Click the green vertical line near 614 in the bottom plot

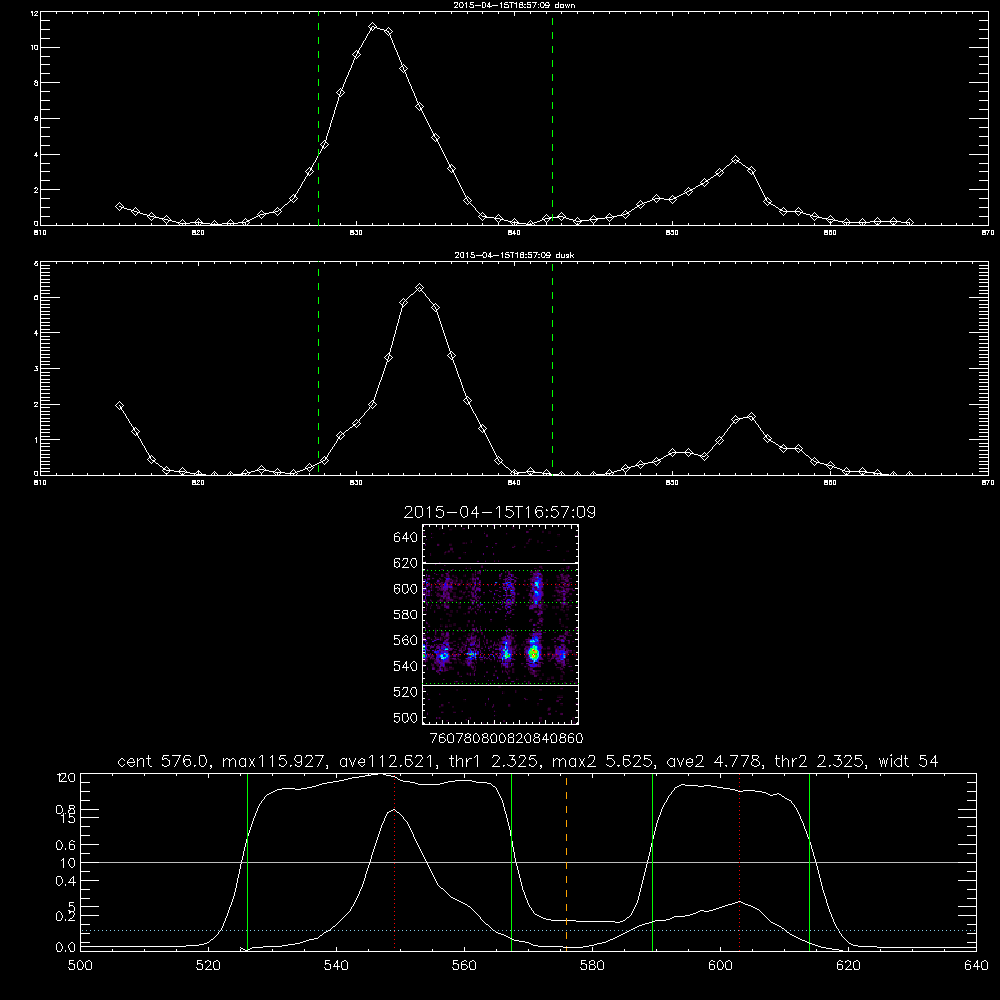tap(809, 862)
